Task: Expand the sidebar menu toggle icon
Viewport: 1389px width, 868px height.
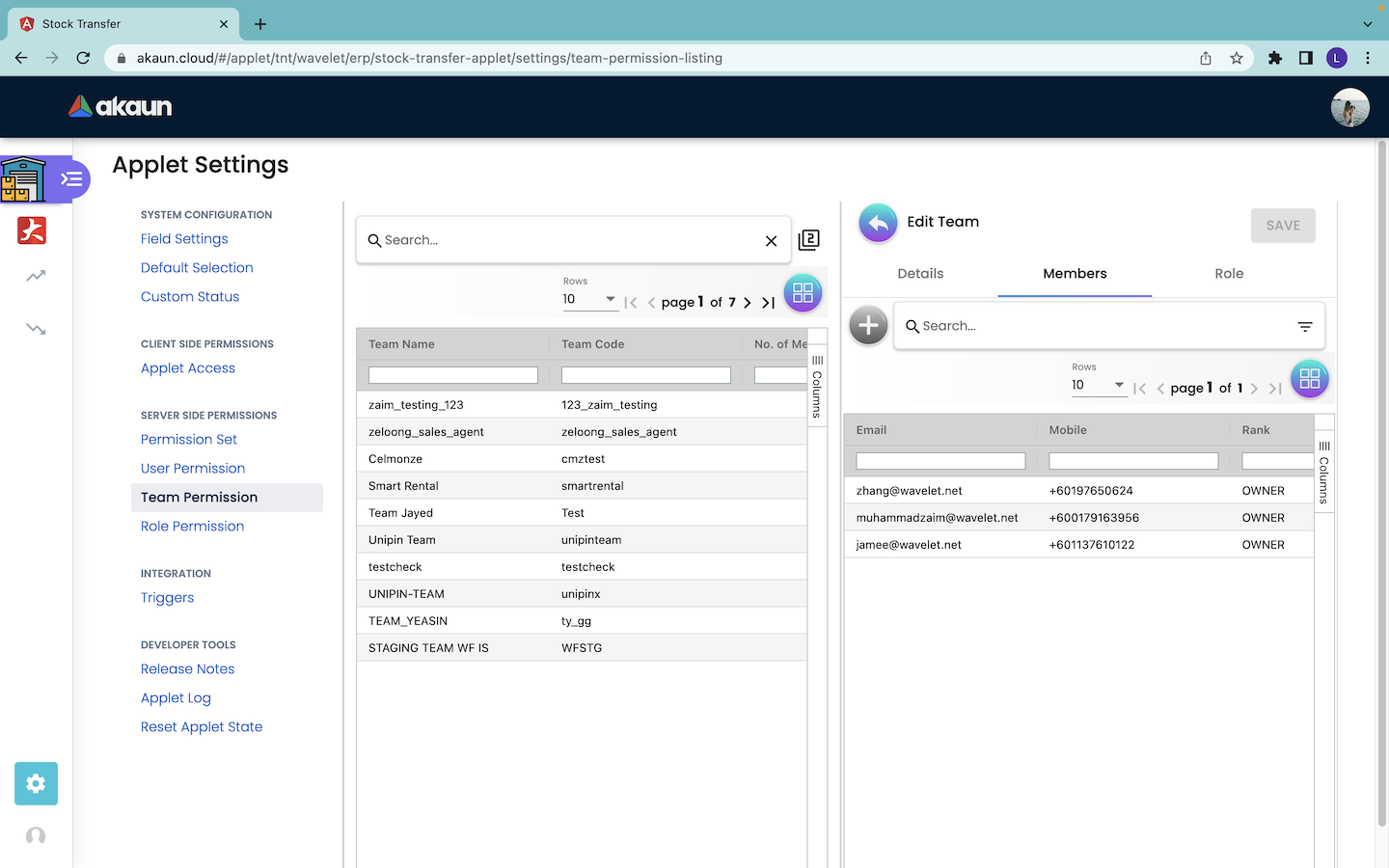Action: coord(71,179)
